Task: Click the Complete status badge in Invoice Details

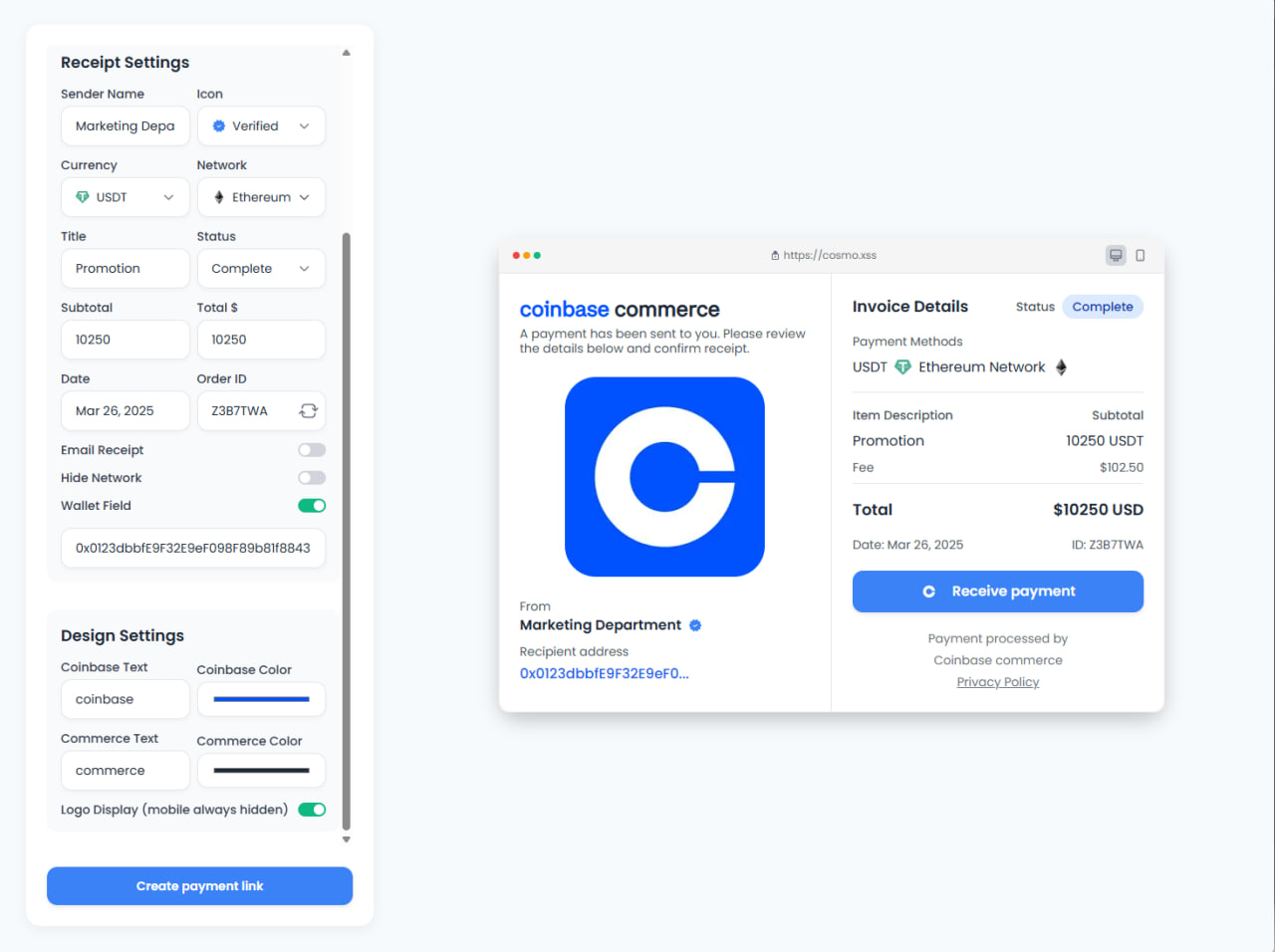Action: [x=1103, y=307]
